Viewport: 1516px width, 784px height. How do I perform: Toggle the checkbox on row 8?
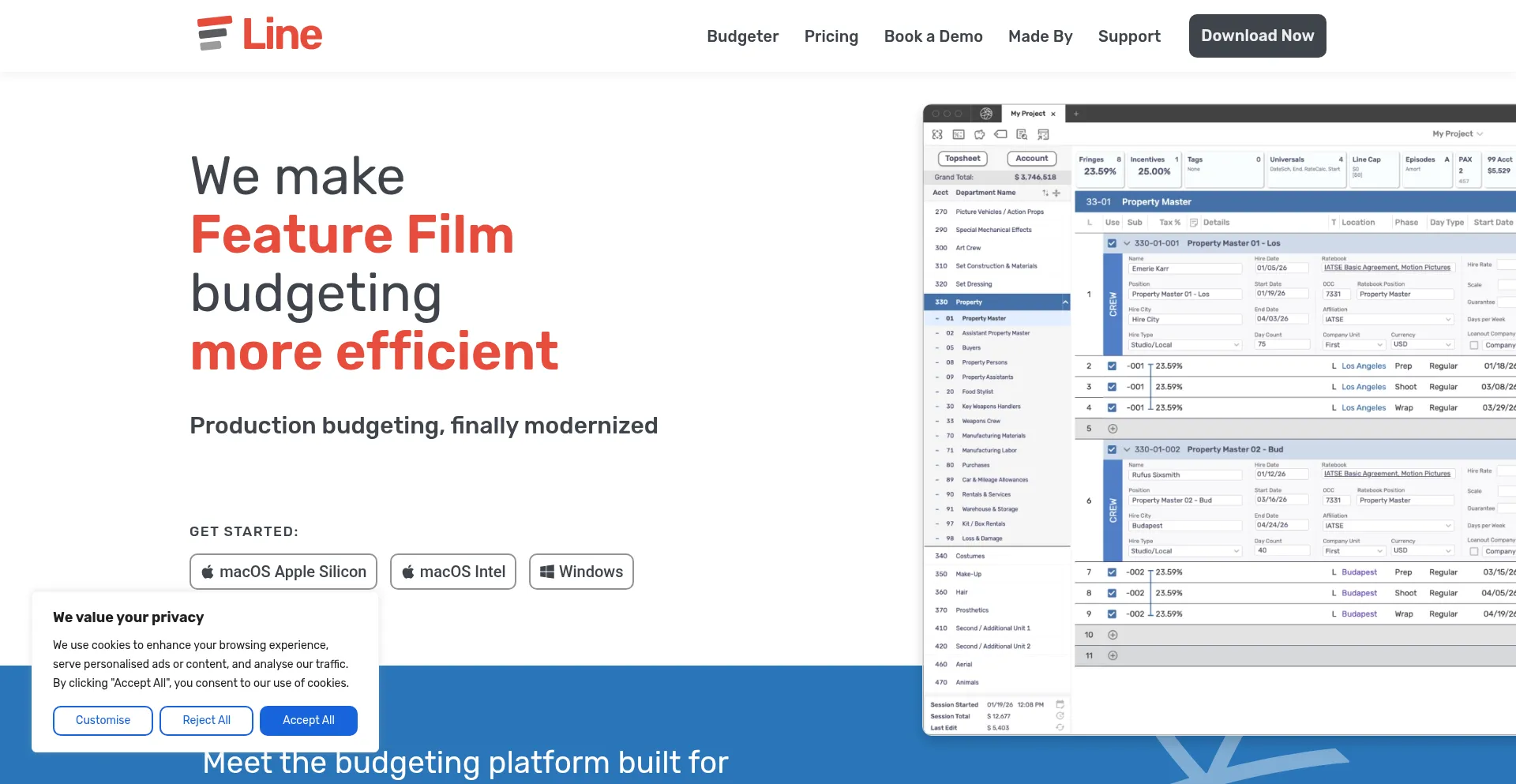tap(1112, 593)
